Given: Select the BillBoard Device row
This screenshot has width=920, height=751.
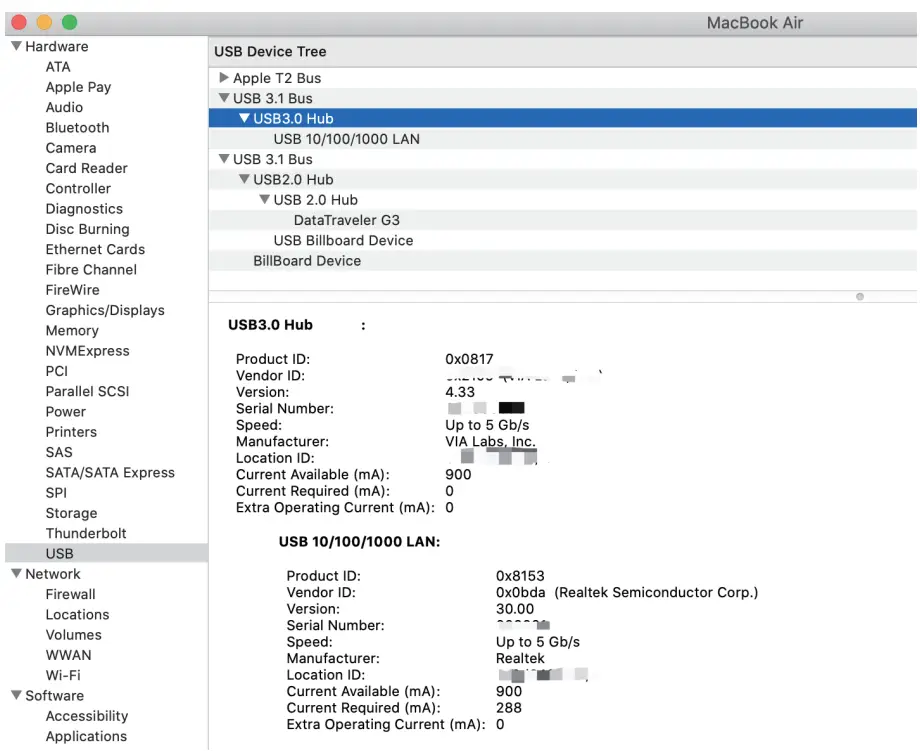Looking at the screenshot, I should (307, 261).
